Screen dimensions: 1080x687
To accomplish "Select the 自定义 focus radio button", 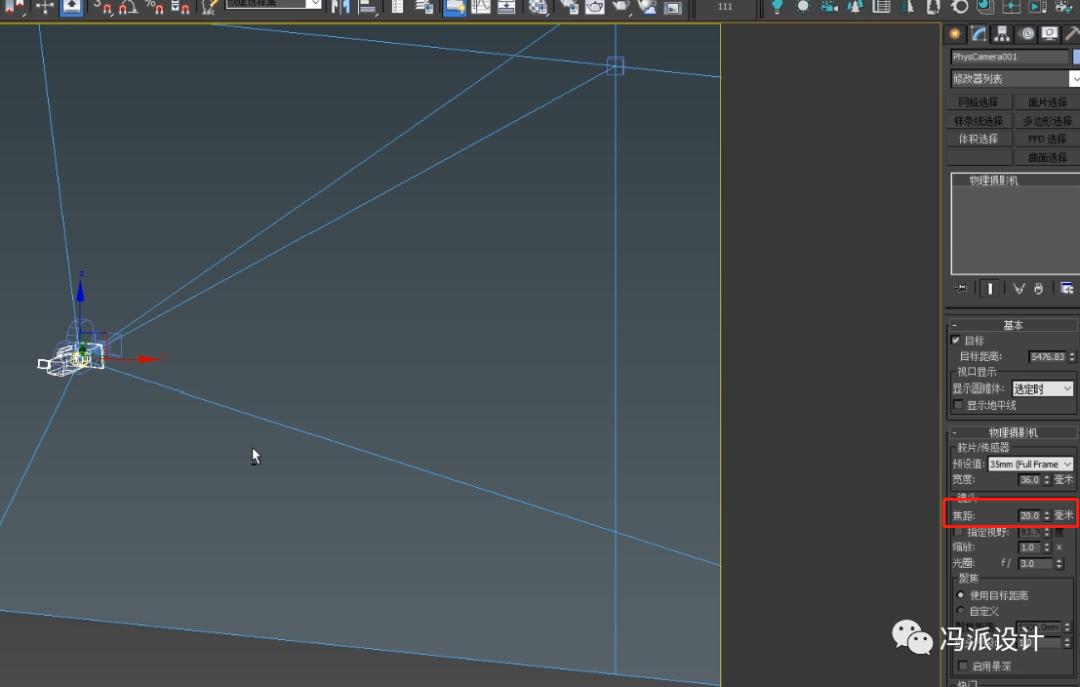I will [x=961, y=611].
